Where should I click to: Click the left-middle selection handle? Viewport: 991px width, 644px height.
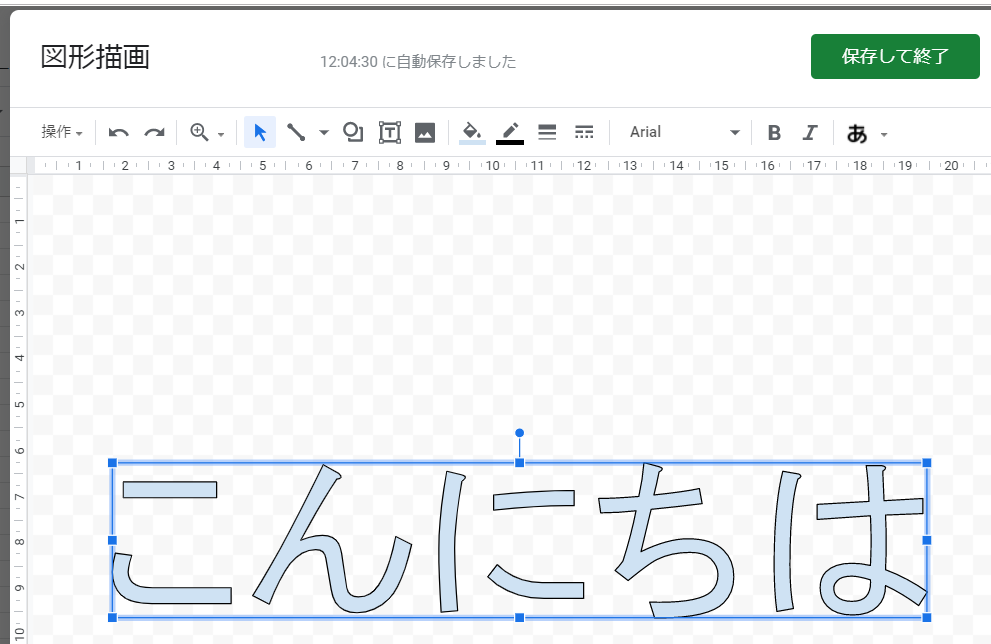tap(112, 540)
